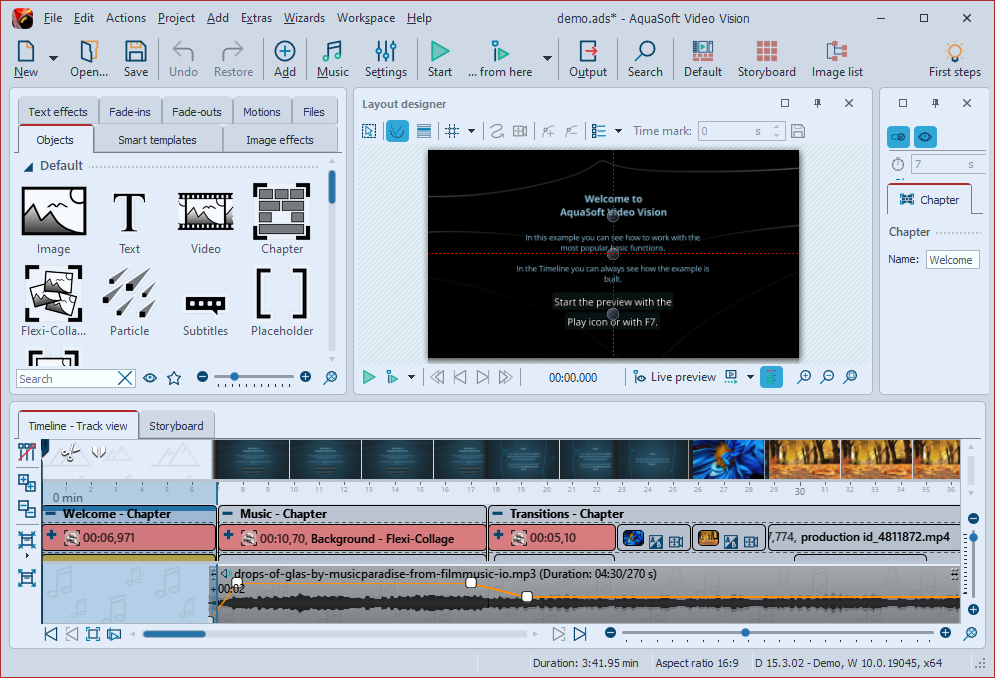Viewport: 995px width, 678px height.
Task: Open Music from the toolbar
Action: click(x=333, y=58)
